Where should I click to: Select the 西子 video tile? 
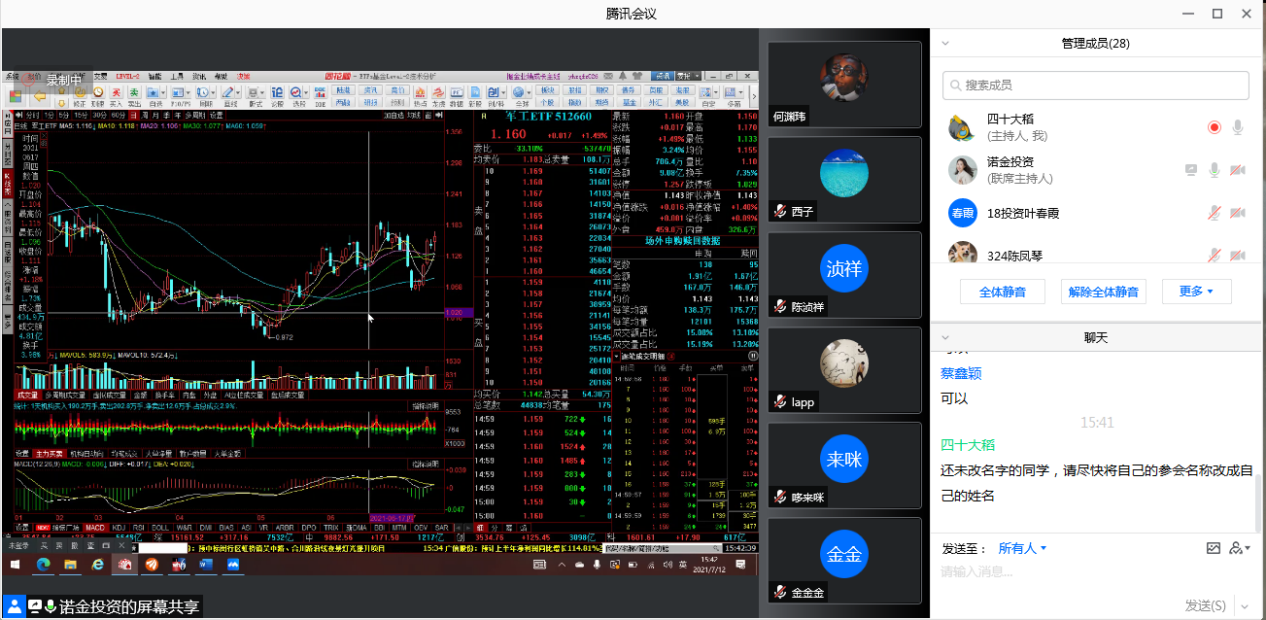click(x=845, y=179)
